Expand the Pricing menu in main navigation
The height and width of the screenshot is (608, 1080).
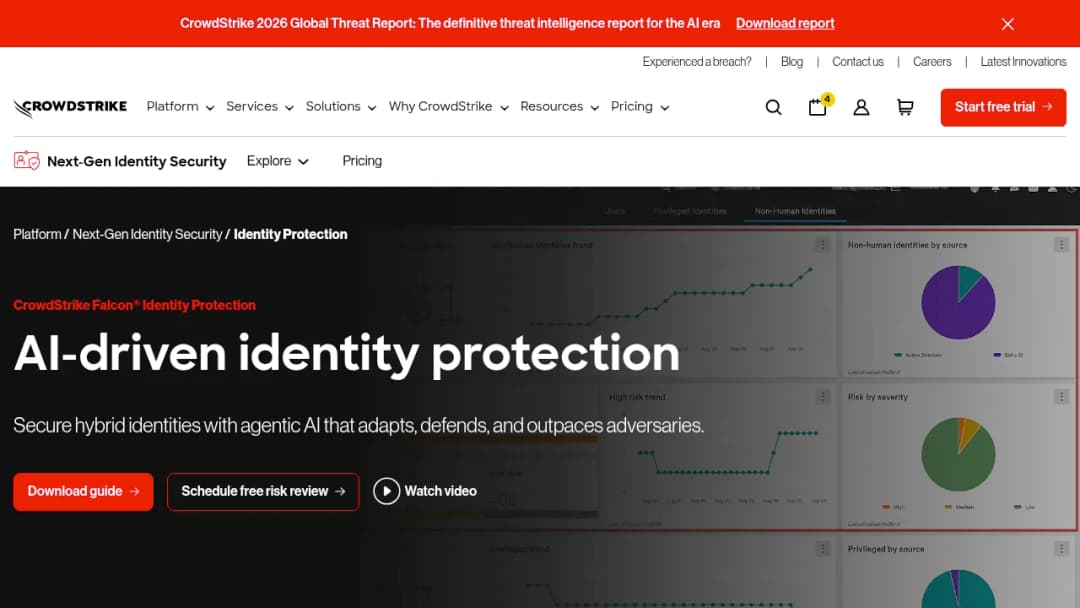tap(640, 107)
